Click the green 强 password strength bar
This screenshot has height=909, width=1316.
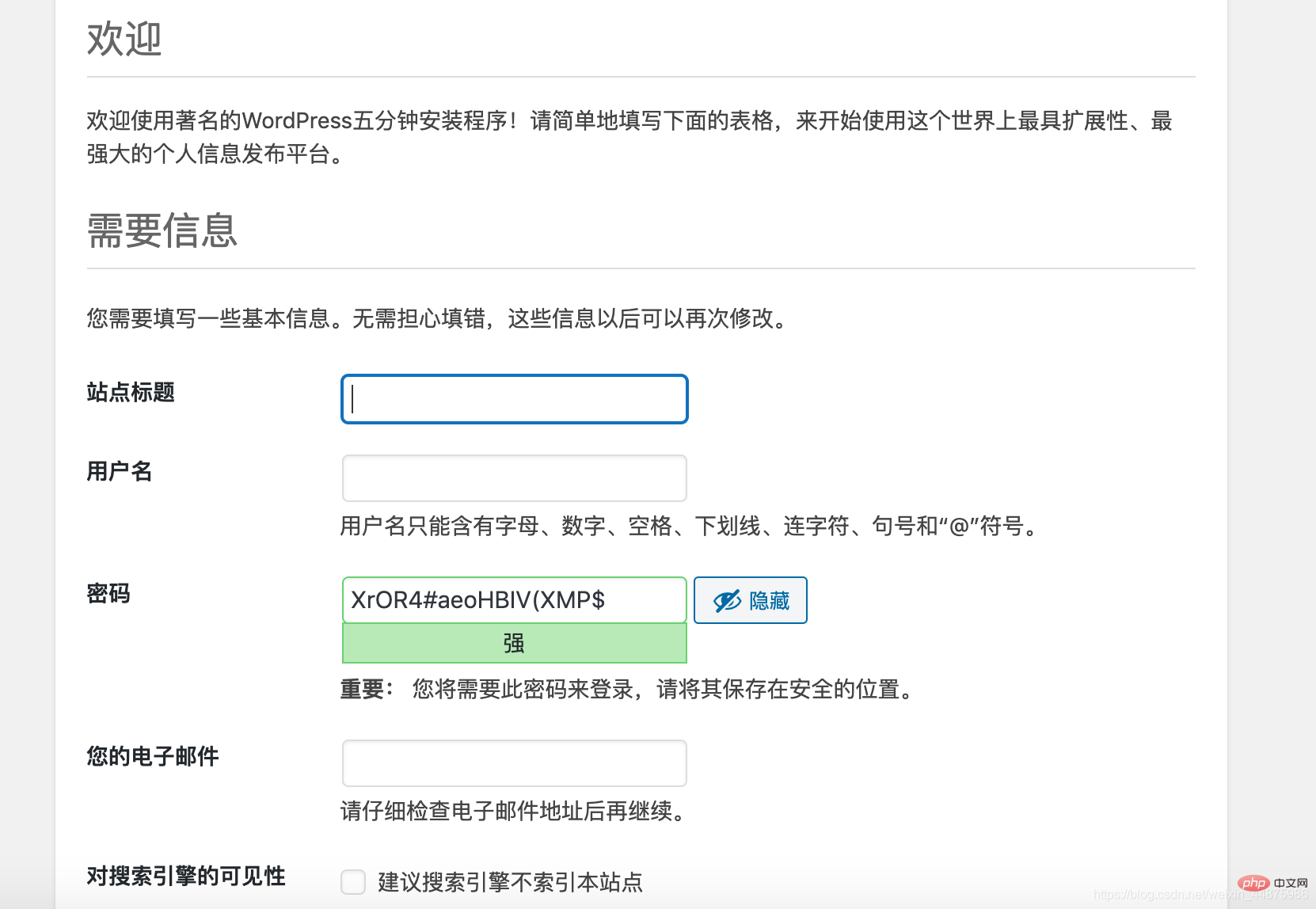[x=513, y=643]
